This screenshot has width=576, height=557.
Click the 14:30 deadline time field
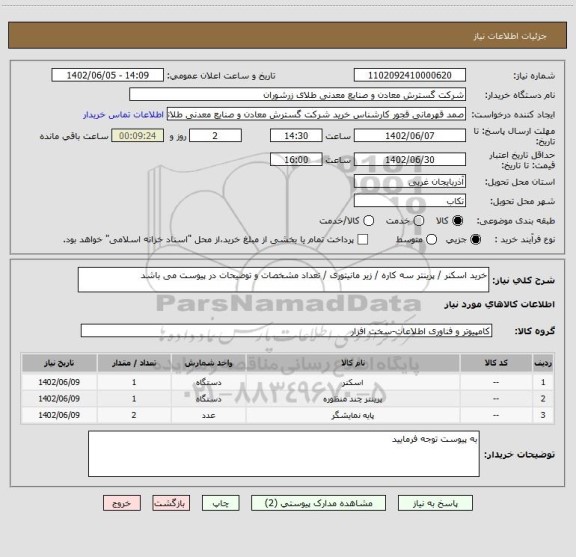click(296, 136)
